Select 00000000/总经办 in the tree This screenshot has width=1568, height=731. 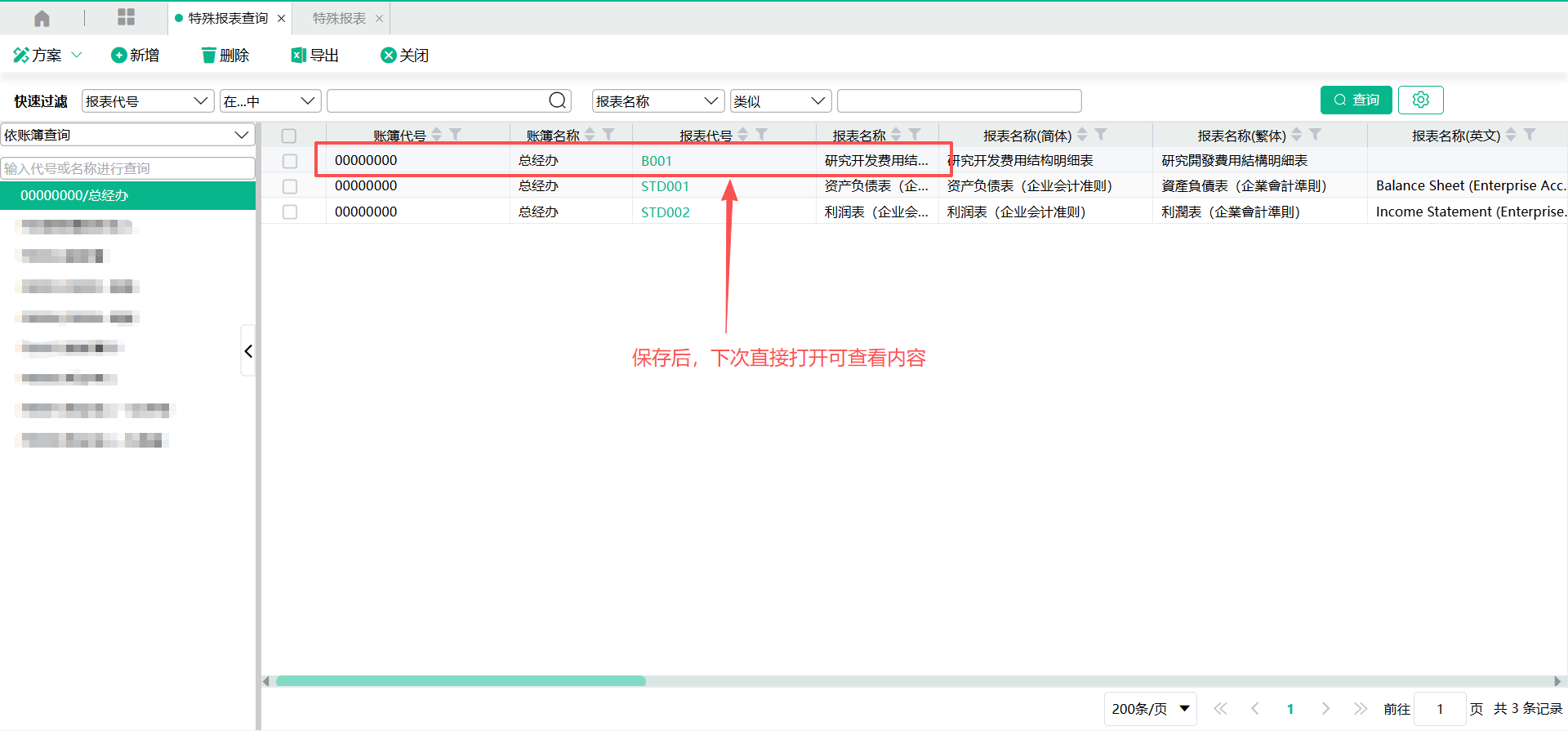tap(74, 195)
